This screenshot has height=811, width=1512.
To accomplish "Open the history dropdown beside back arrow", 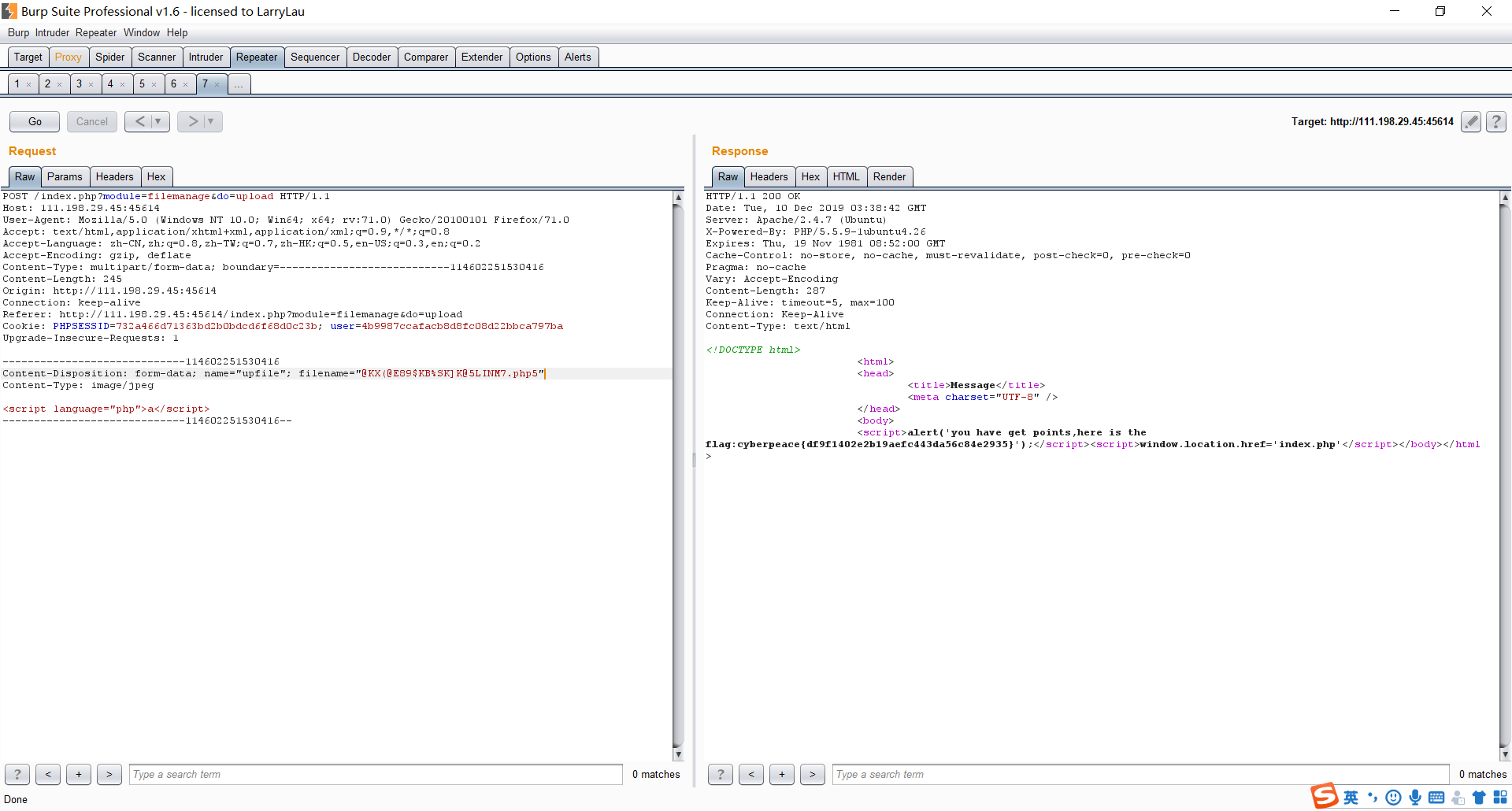I will coord(159,121).
